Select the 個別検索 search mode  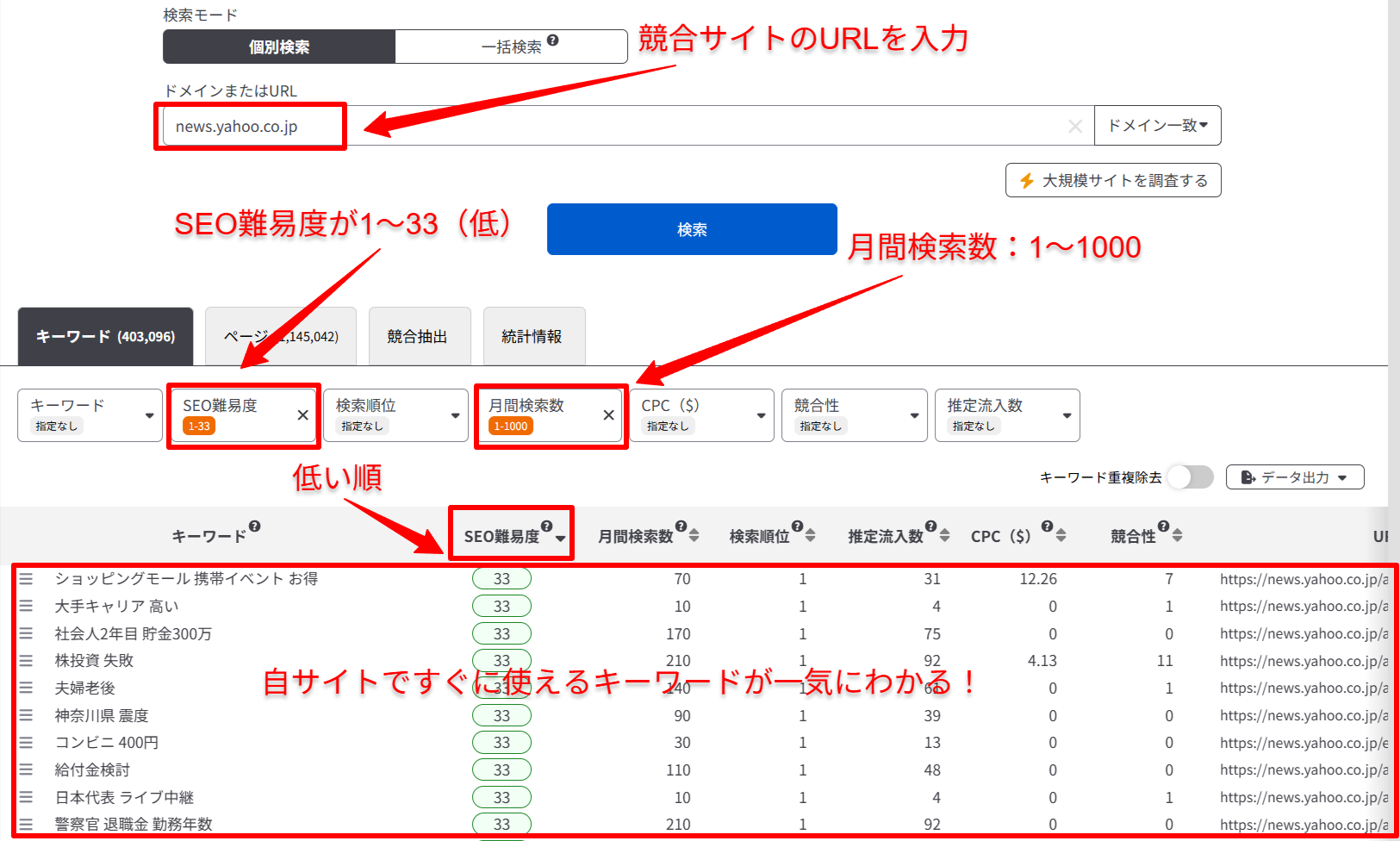279,47
